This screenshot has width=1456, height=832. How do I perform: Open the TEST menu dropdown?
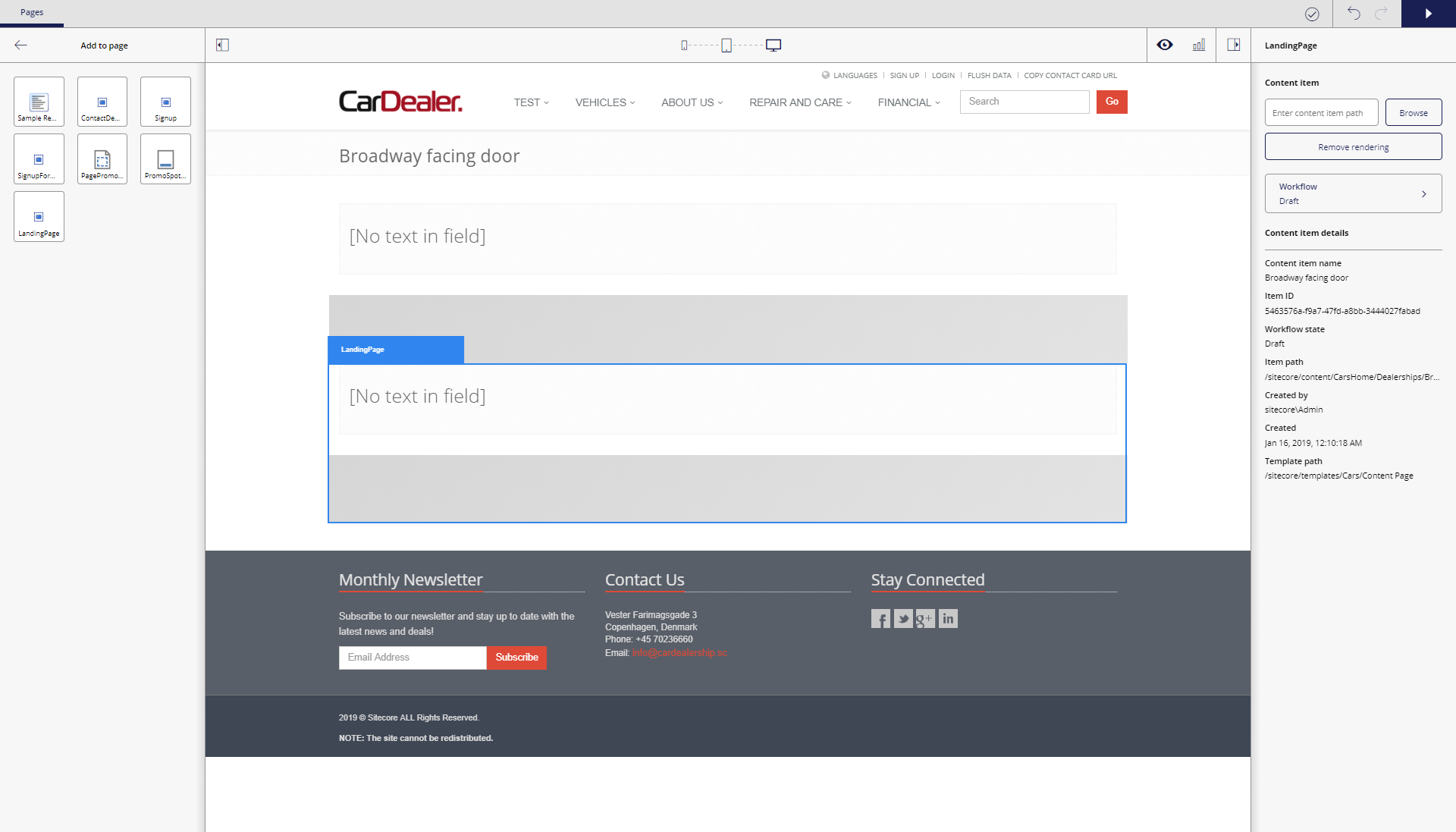(x=531, y=102)
